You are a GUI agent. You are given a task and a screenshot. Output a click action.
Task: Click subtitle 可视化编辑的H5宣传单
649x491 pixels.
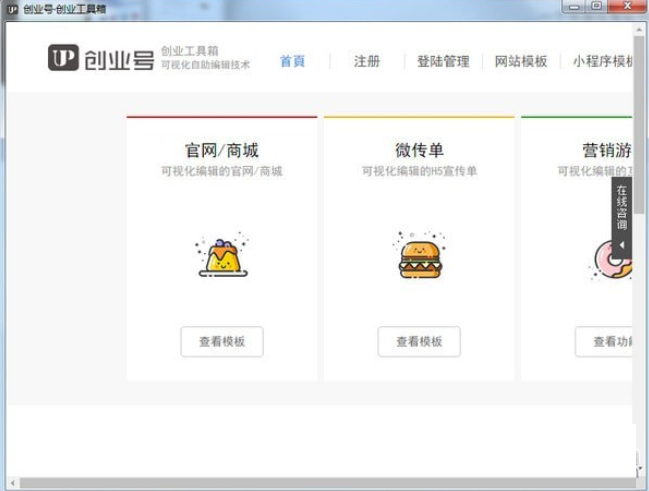419,171
